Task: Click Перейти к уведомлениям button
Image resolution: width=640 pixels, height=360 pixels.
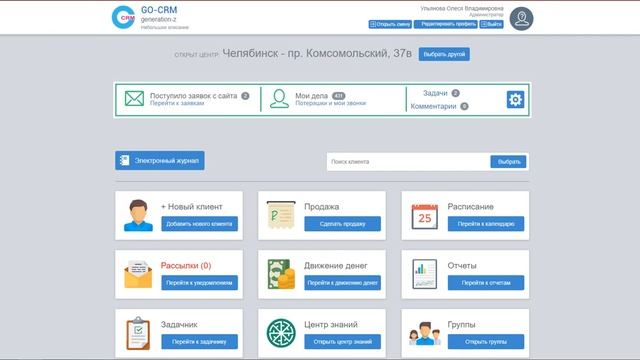Action: coord(199,282)
